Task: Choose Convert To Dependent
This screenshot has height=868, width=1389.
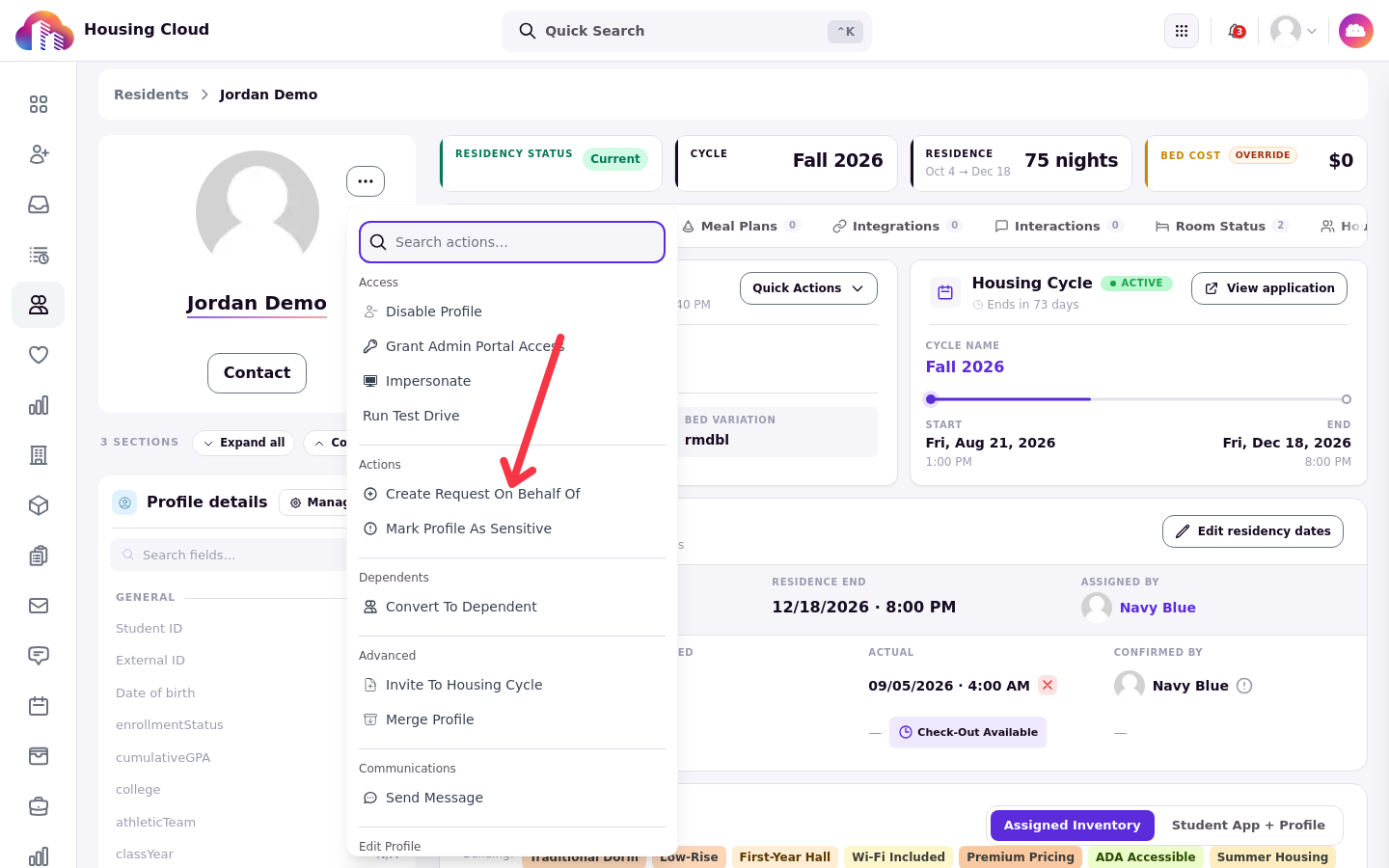Action: pos(512,607)
